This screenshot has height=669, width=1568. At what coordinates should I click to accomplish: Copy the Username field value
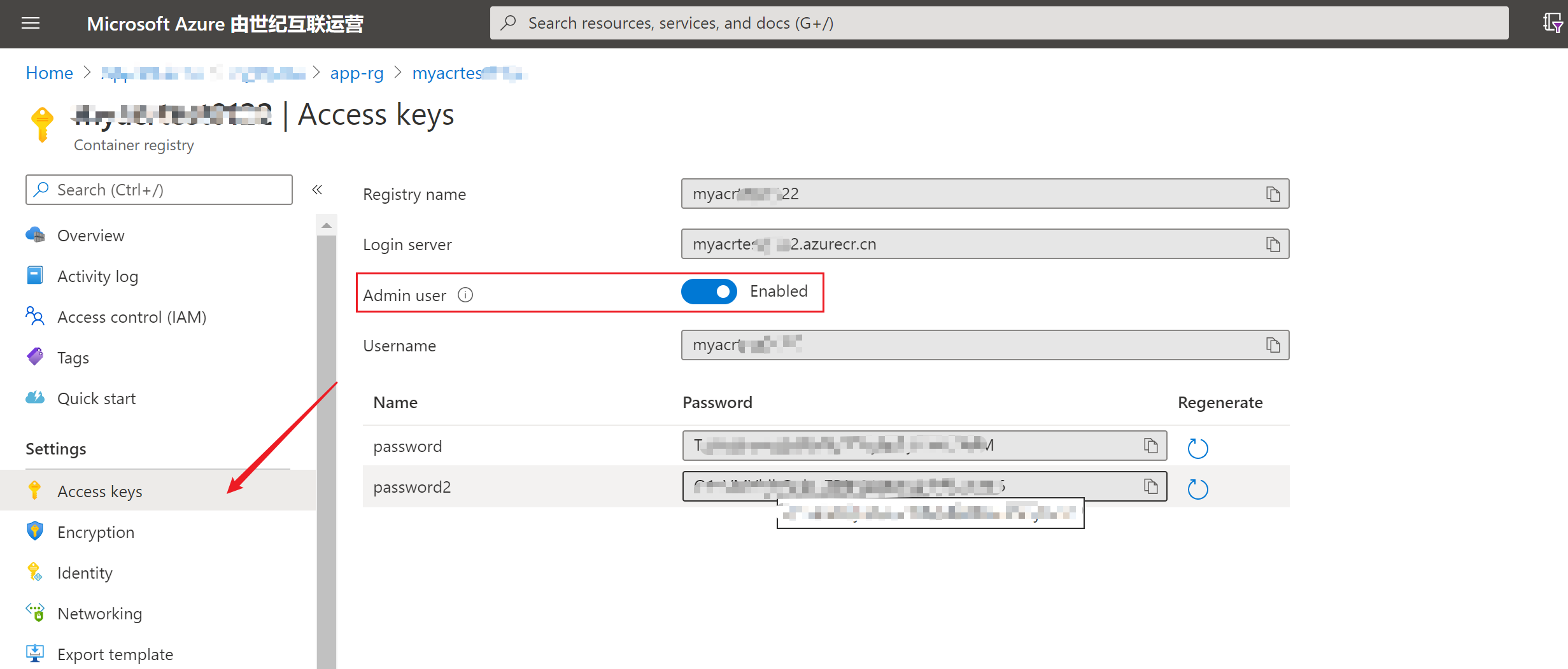click(x=1273, y=345)
